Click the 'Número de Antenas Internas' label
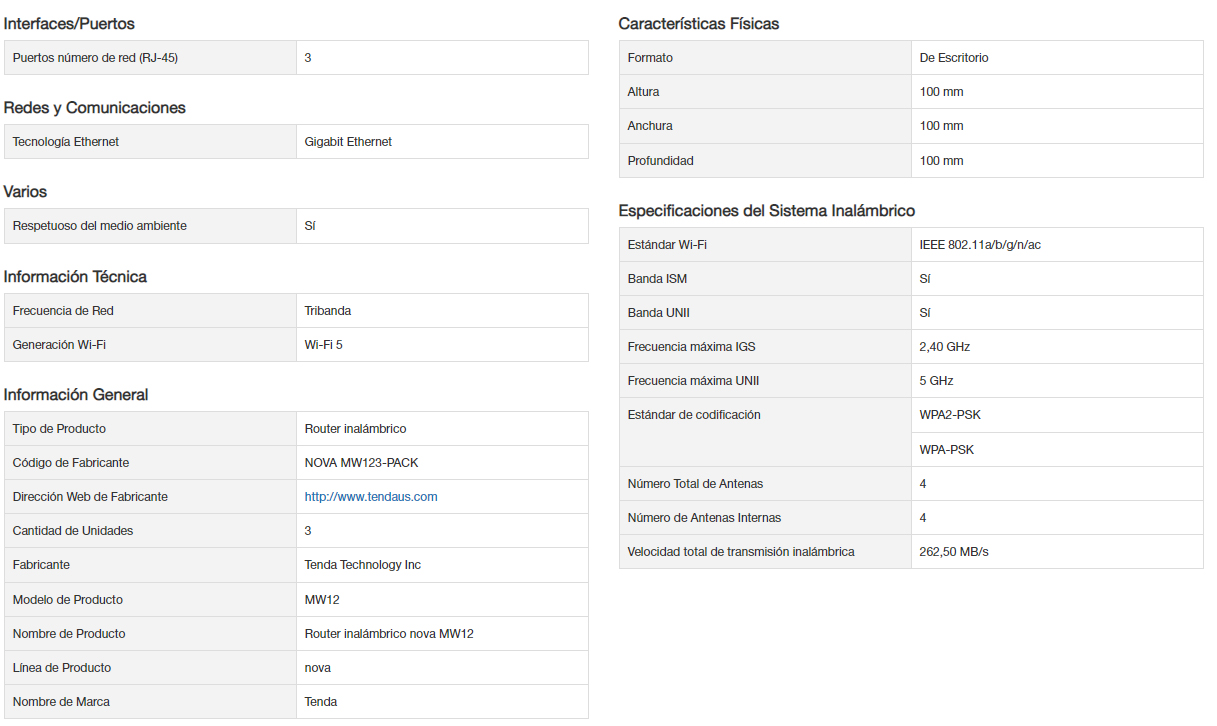1217x726 pixels. pyautogui.click(x=705, y=518)
